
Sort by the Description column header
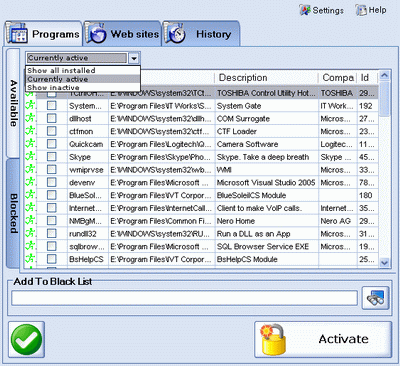267,78
